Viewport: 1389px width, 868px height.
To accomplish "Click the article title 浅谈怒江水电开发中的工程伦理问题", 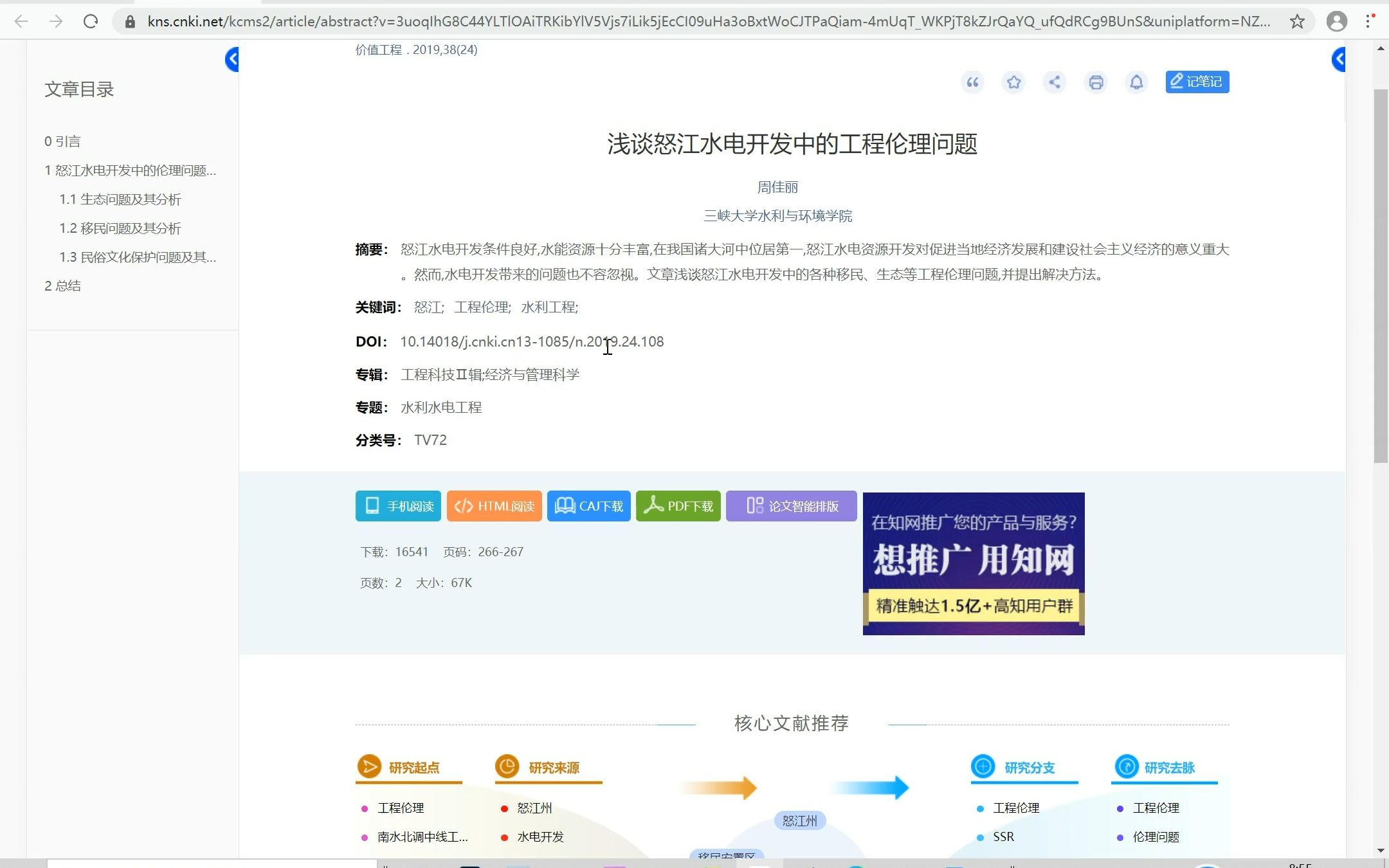I will pos(792,144).
